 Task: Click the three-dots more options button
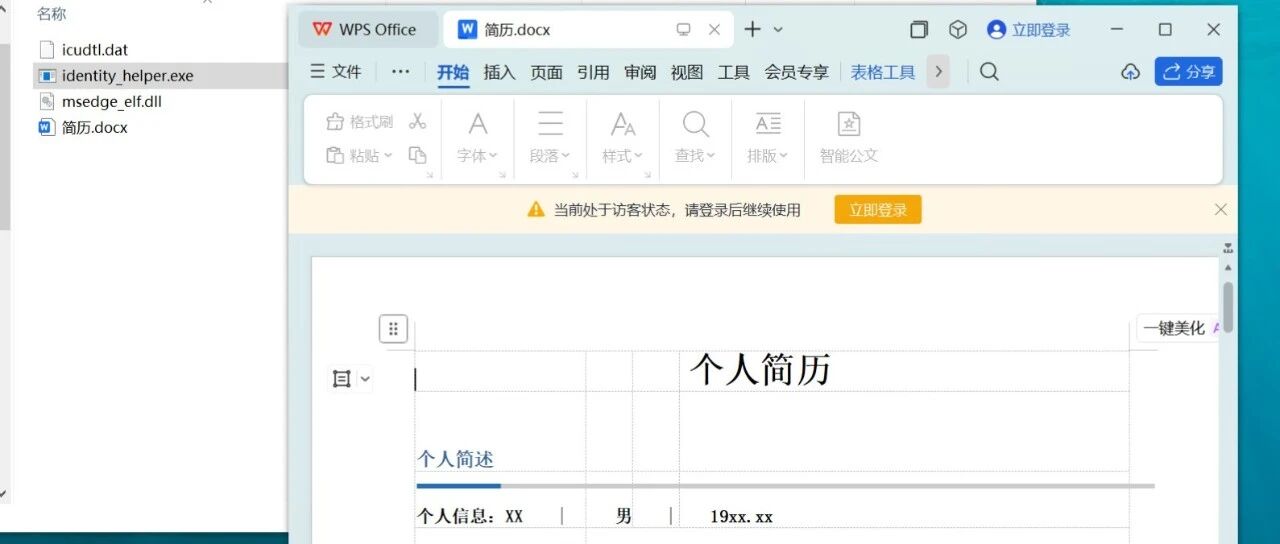[401, 72]
